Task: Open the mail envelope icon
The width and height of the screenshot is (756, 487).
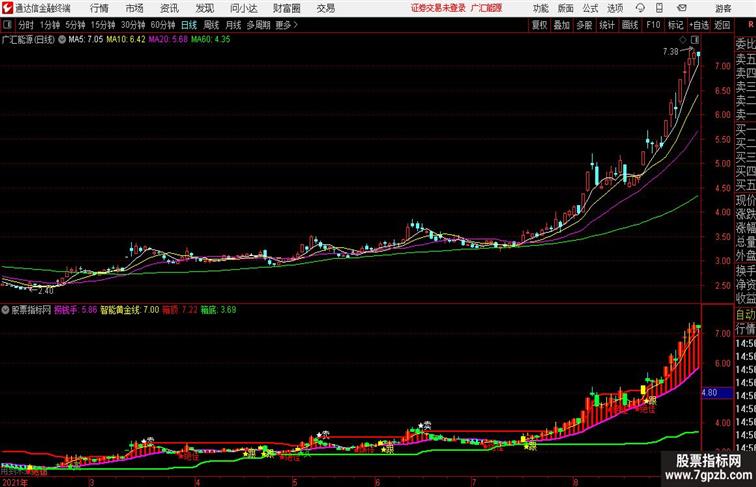Action: [682, 8]
